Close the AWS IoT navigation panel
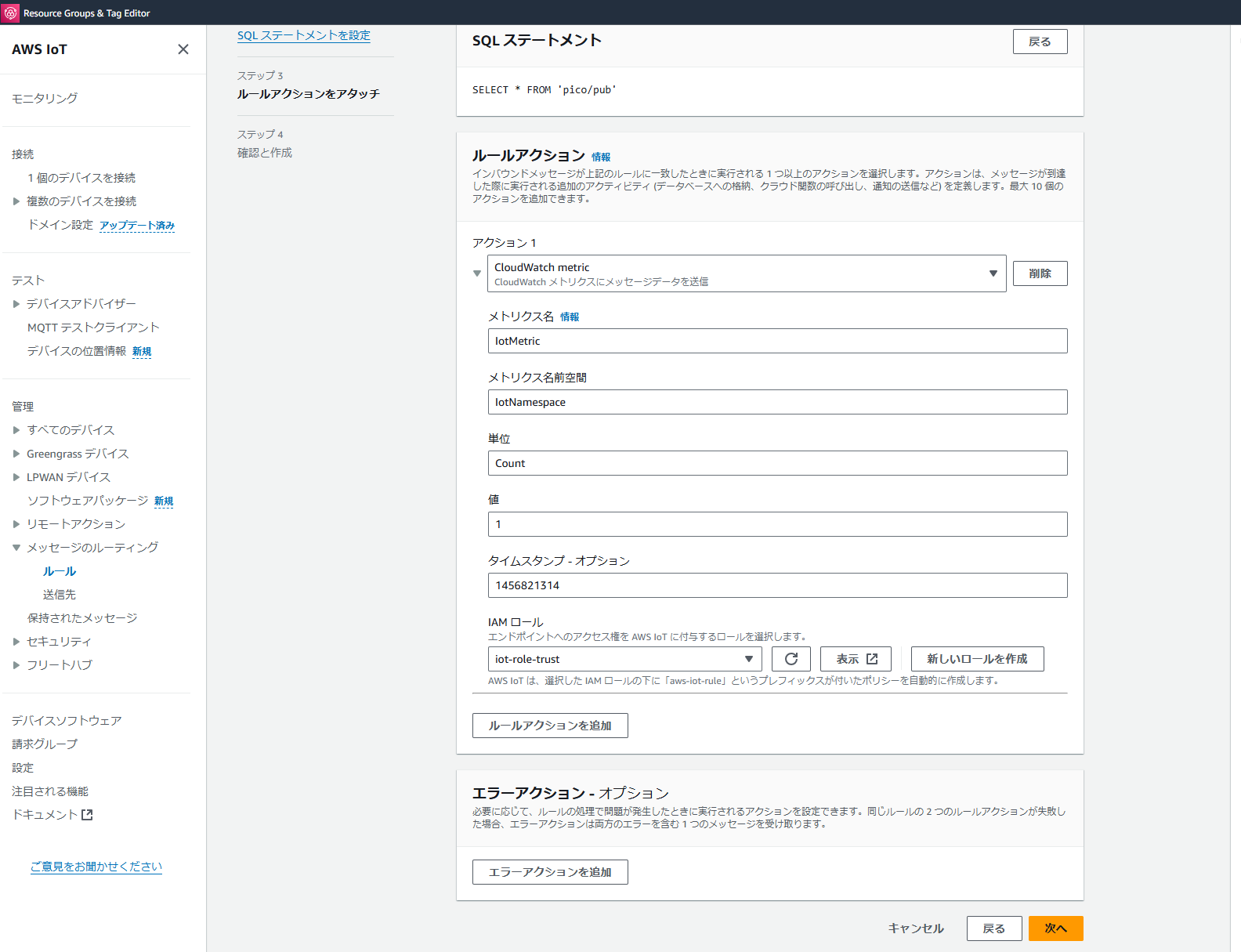 (x=183, y=49)
